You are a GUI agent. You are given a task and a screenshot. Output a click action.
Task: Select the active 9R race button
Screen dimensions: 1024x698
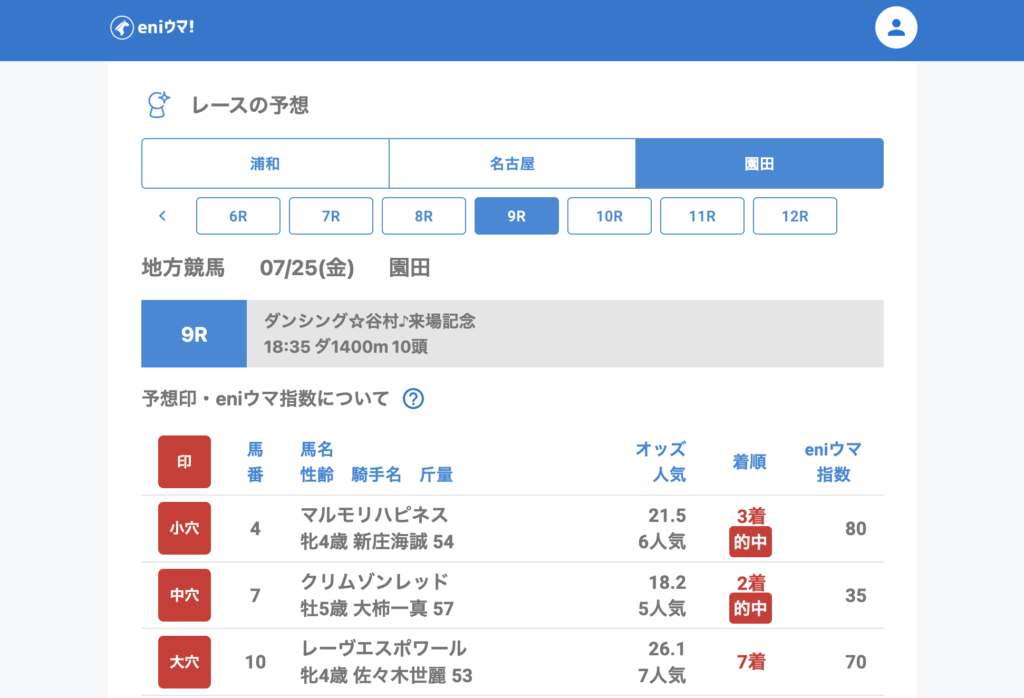click(516, 216)
